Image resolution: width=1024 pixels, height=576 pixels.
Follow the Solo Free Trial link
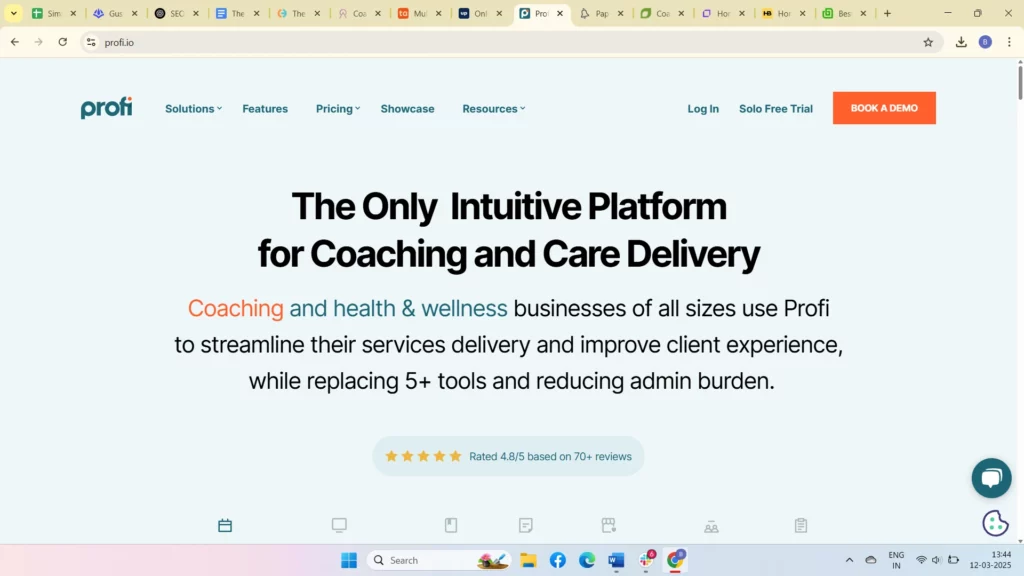coord(775,109)
